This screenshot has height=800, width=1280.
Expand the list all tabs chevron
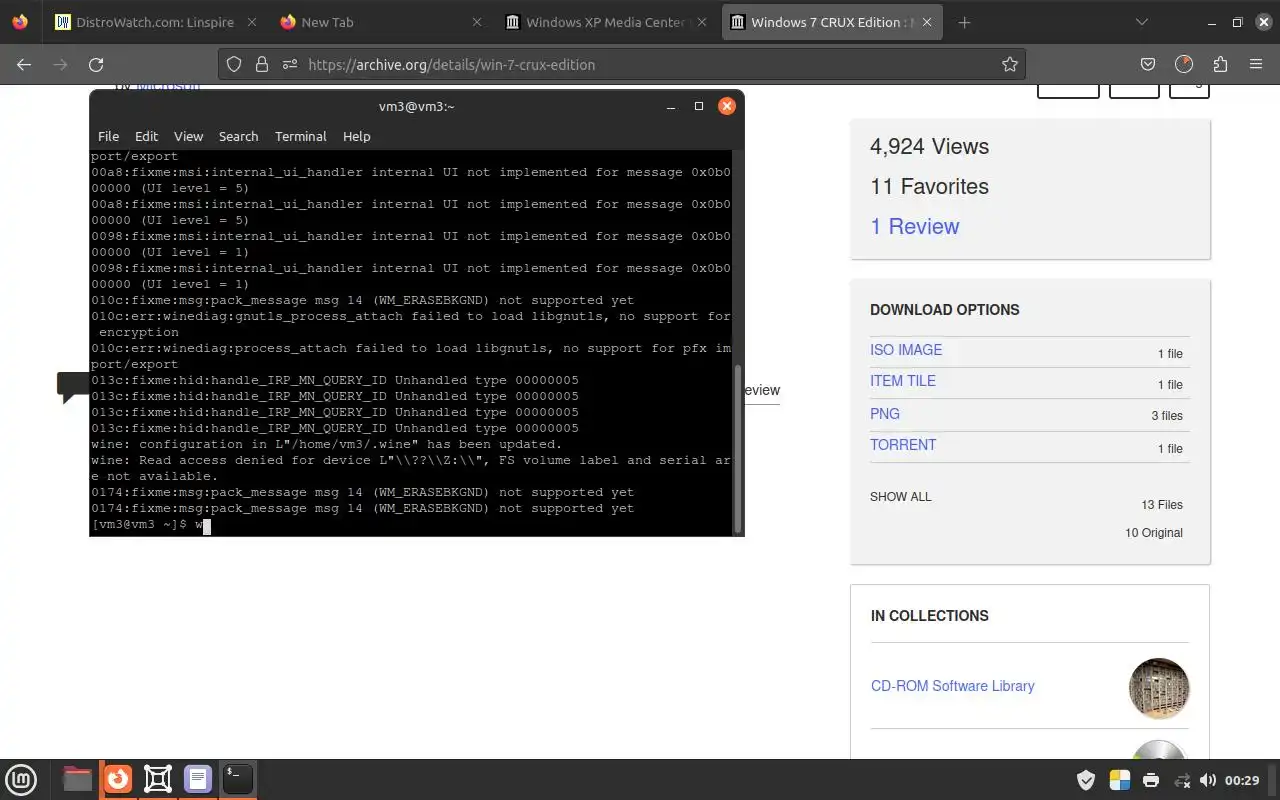pos(1142,22)
